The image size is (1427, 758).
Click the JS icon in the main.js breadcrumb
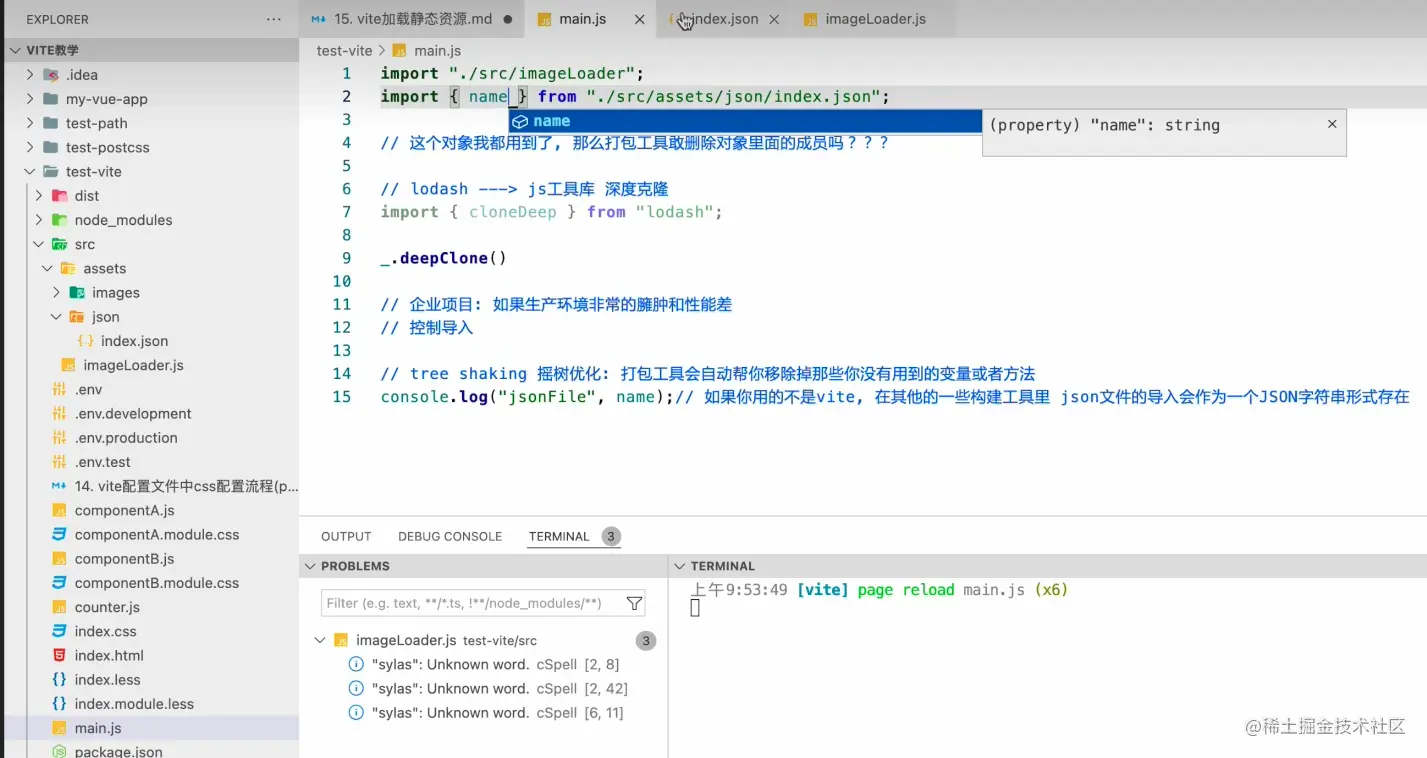tap(399, 51)
